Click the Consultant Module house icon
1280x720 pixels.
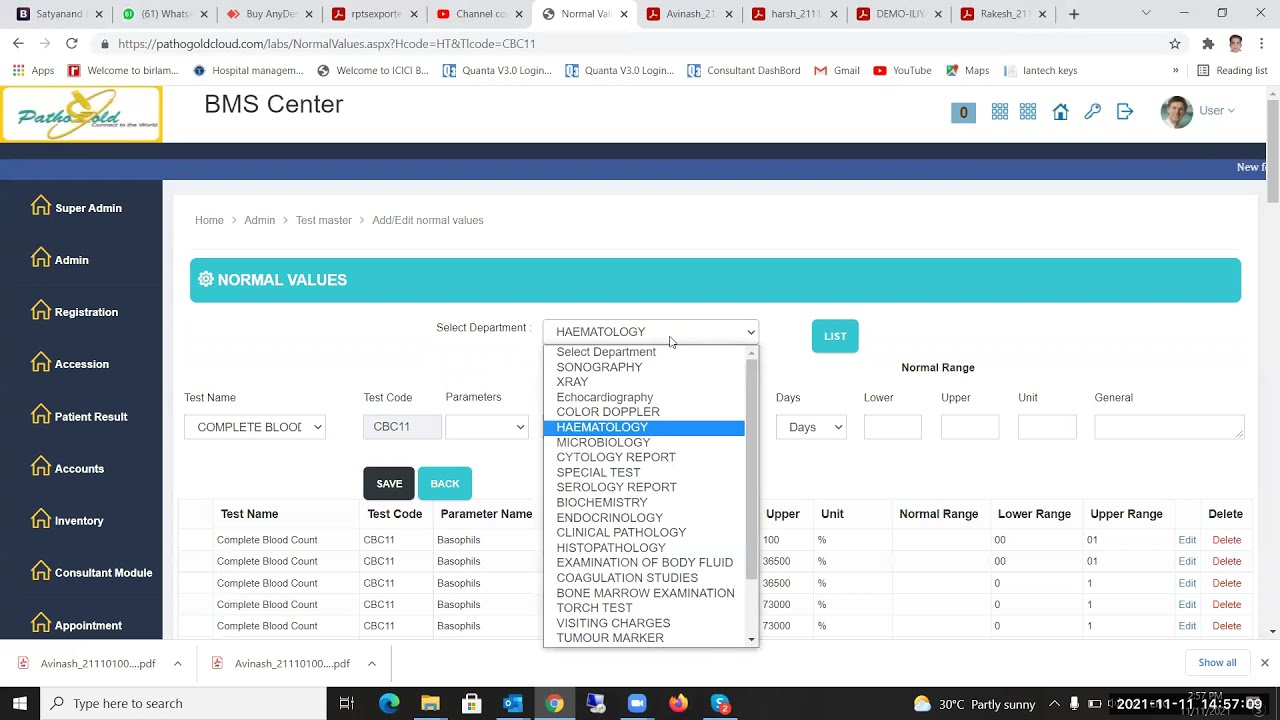coord(40,571)
